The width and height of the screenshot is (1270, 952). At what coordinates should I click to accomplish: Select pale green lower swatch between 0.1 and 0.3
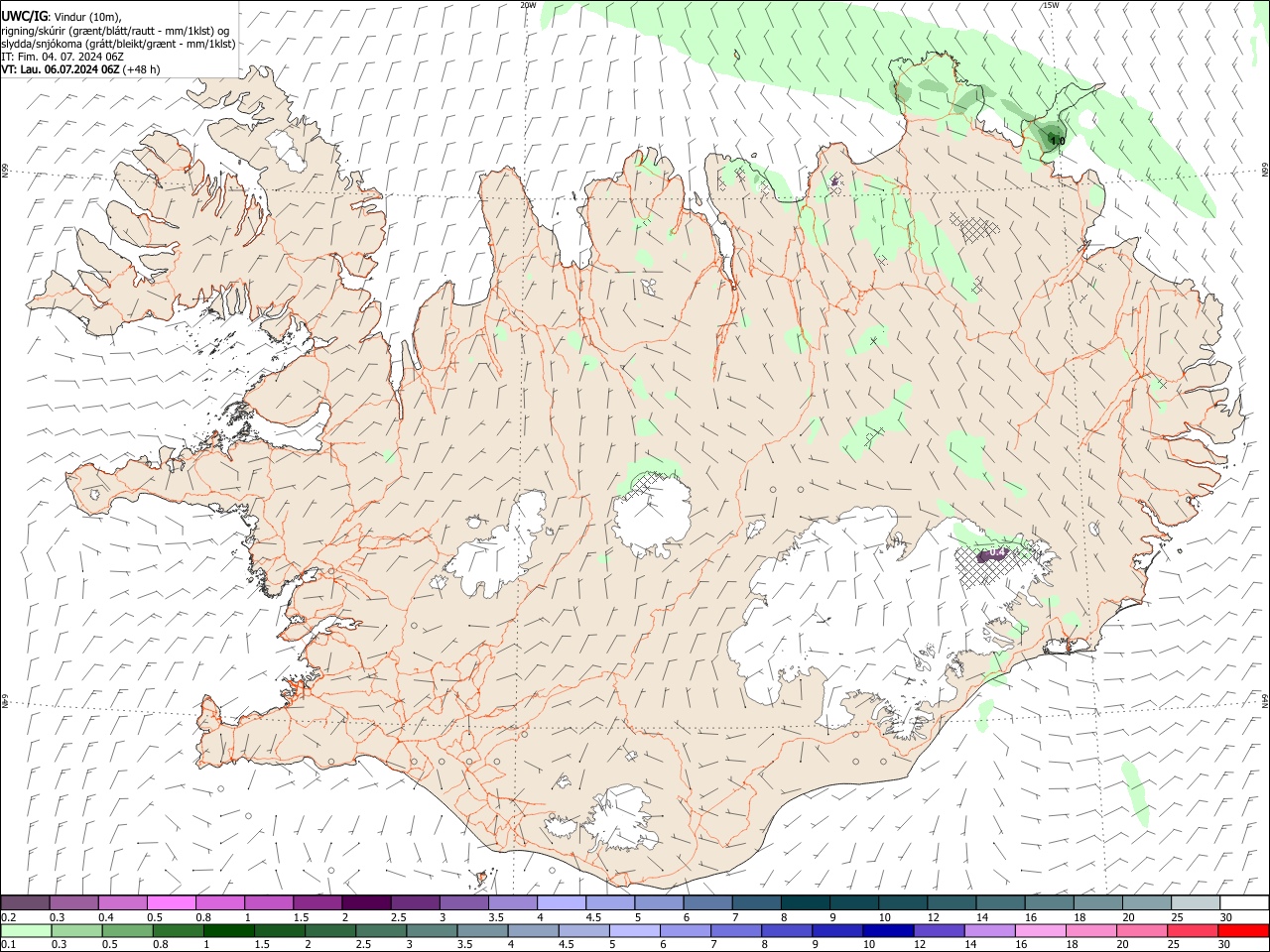(26, 931)
